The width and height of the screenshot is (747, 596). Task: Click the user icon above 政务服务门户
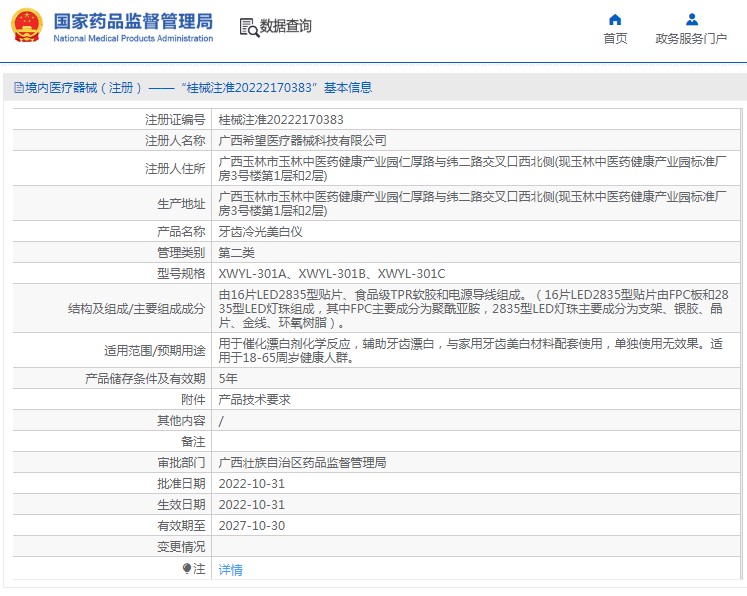692,20
